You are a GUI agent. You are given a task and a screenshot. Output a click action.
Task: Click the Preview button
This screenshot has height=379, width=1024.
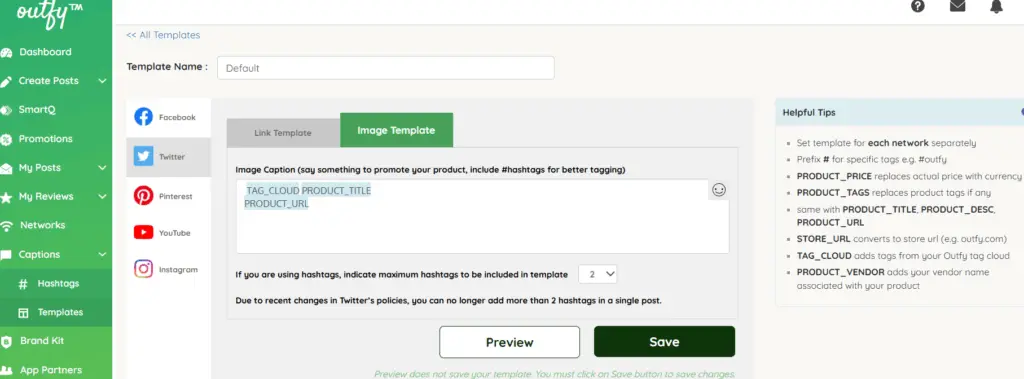pos(509,342)
